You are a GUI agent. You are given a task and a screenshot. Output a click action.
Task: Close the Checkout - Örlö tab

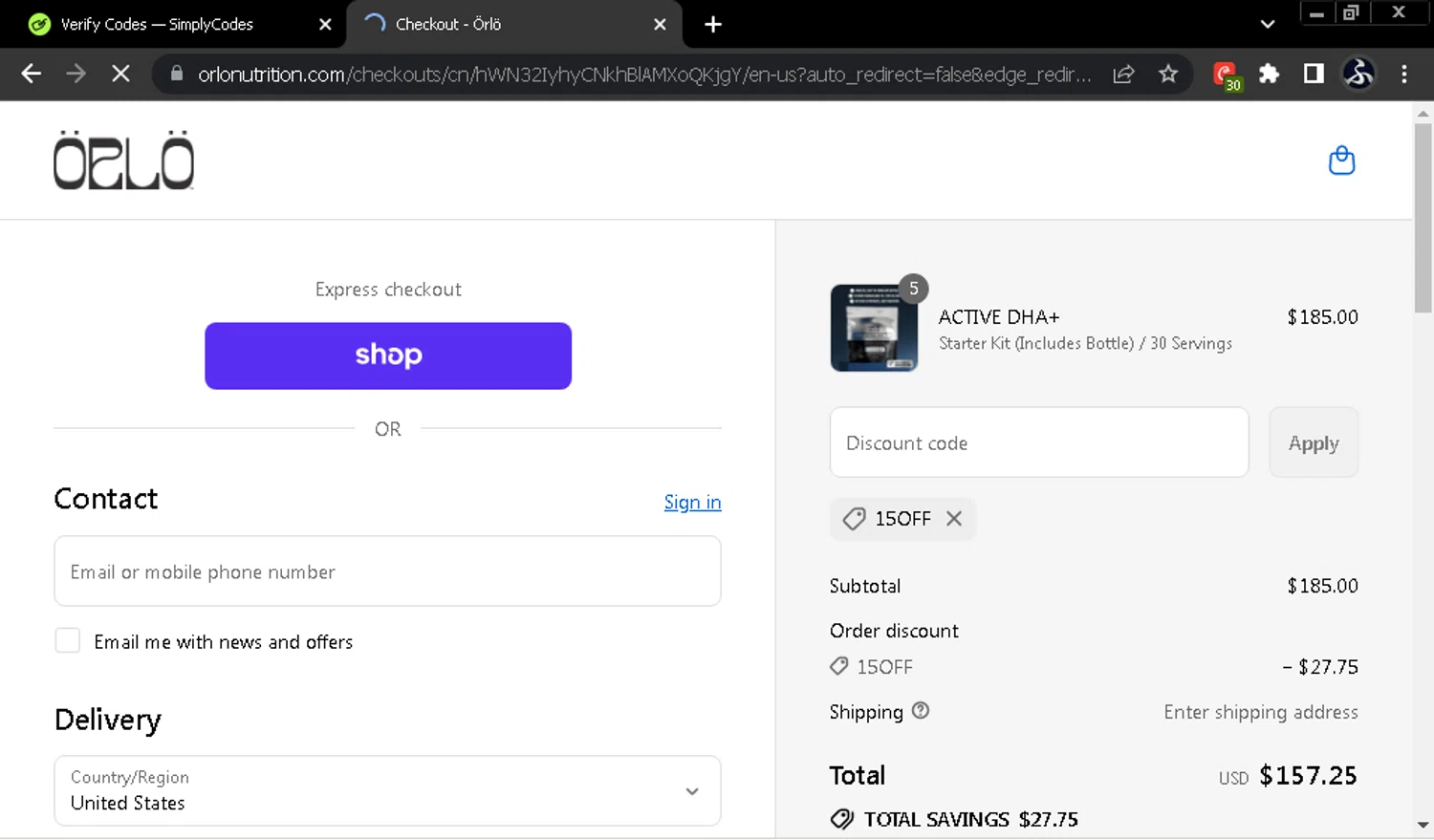(660, 24)
